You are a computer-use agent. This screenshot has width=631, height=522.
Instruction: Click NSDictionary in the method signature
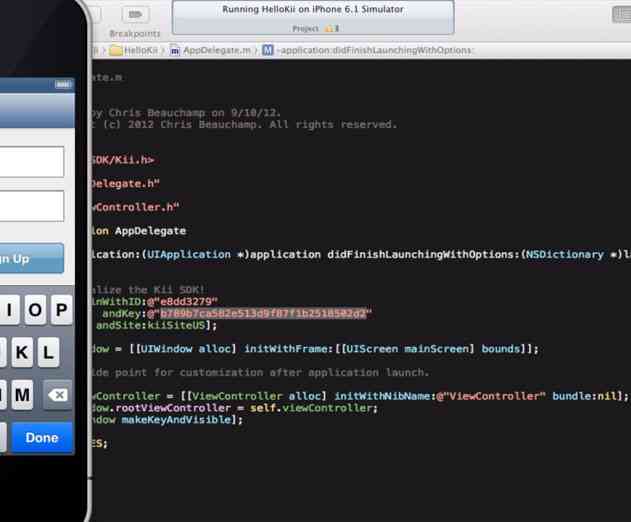pyautogui.click(x=561, y=254)
